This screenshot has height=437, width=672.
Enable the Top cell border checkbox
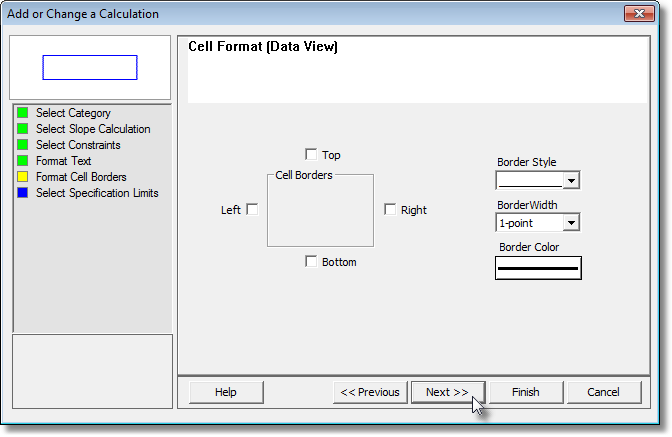(x=311, y=154)
